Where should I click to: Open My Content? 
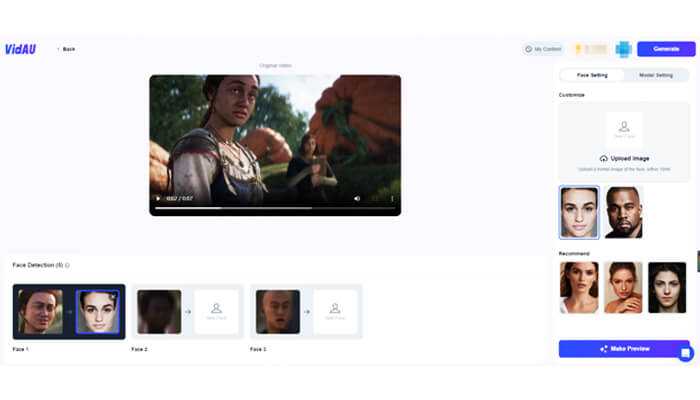544,48
